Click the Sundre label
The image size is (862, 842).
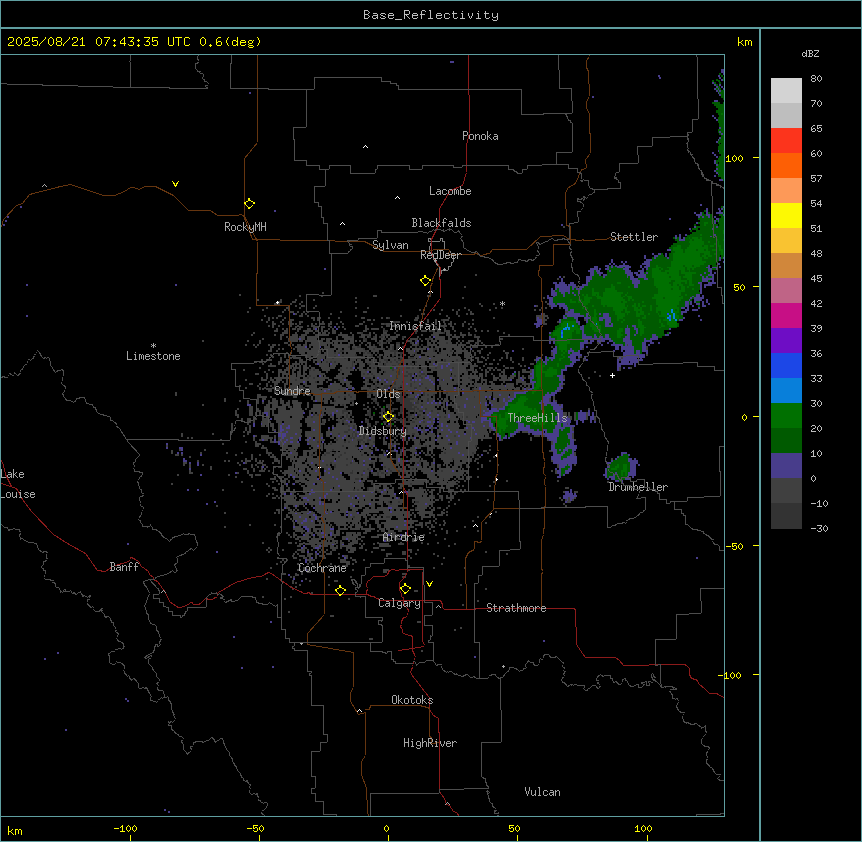point(292,391)
